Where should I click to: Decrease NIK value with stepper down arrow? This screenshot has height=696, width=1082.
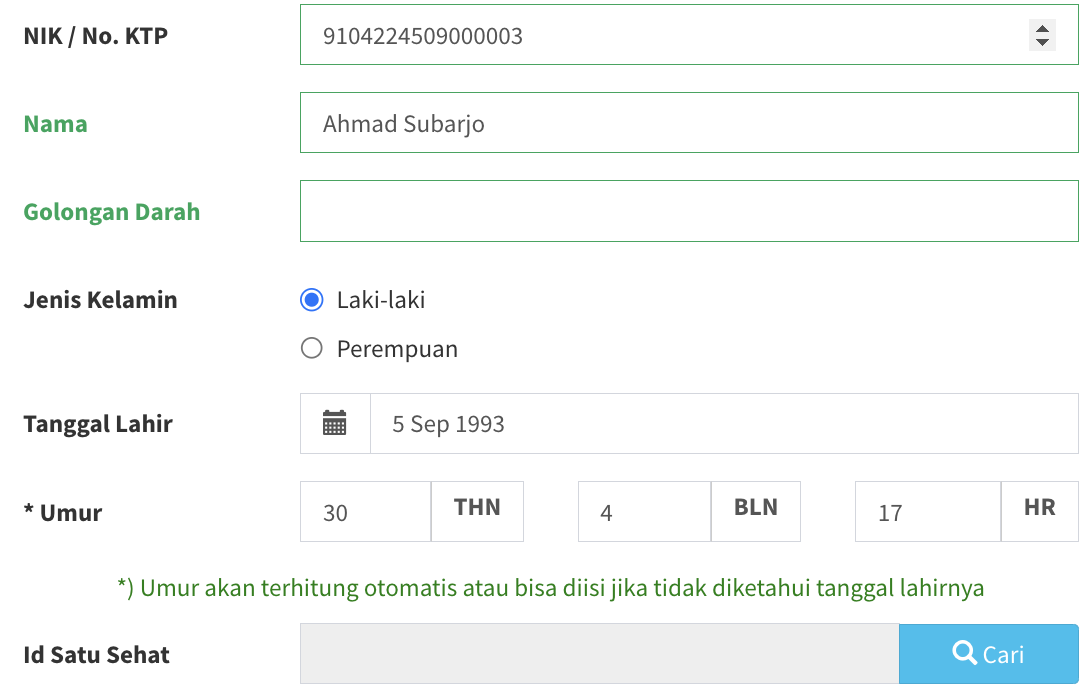click(1042, 42)
